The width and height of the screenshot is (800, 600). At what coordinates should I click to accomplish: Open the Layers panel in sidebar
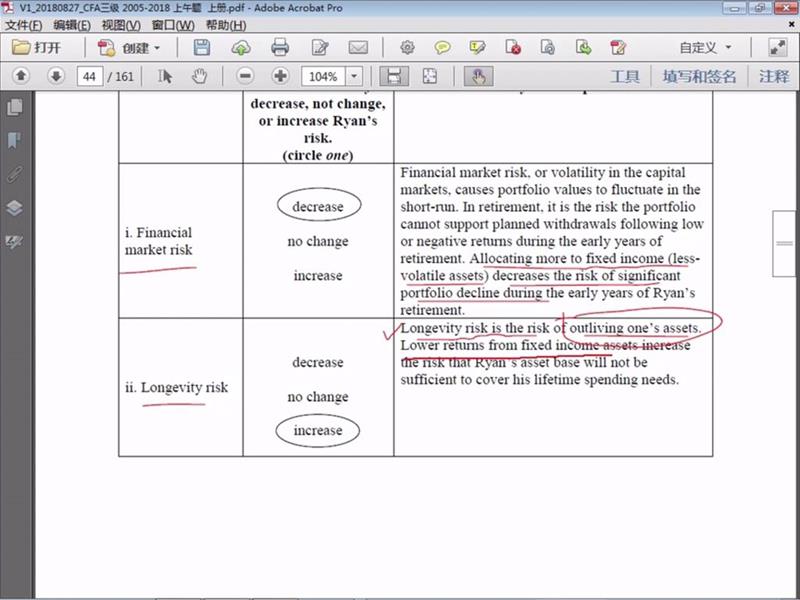pyautogui.click(x=14, y=208)
